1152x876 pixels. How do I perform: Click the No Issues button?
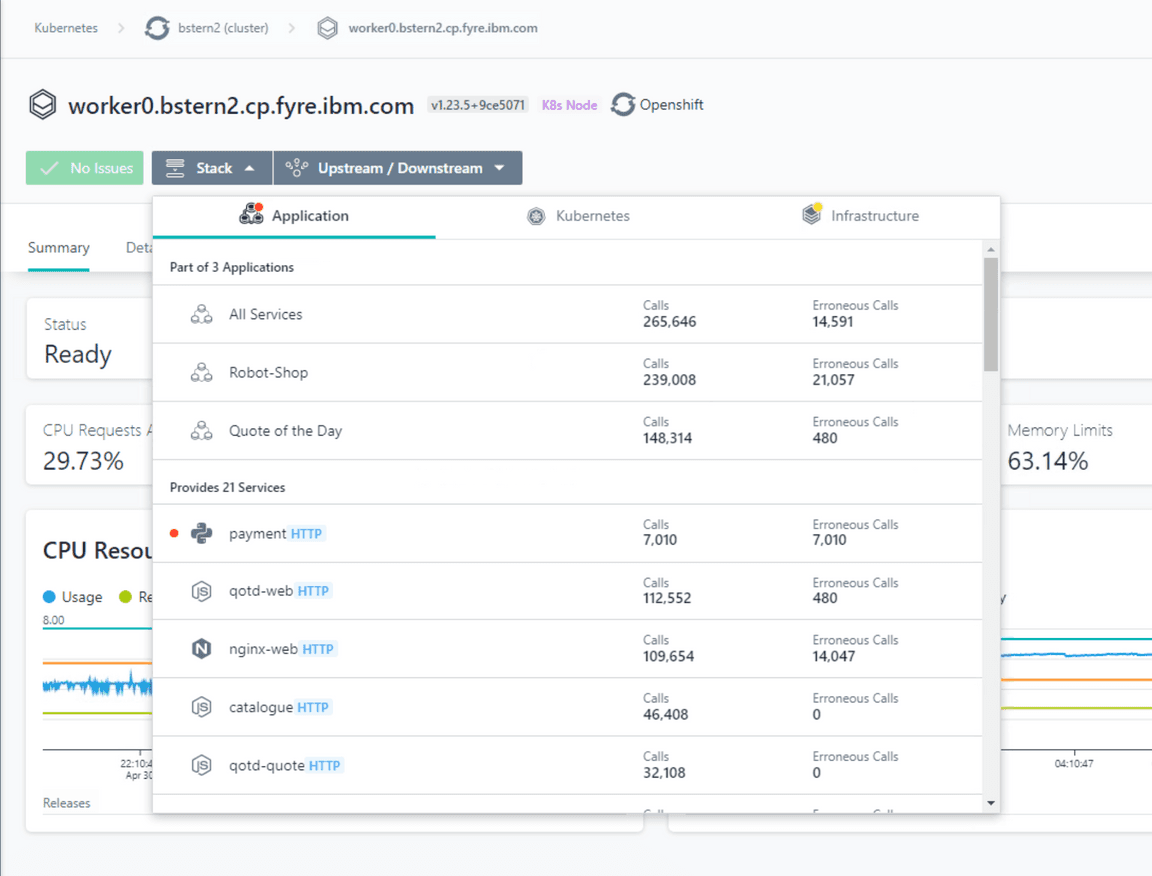pyautogui.click(x=85, y=168)
